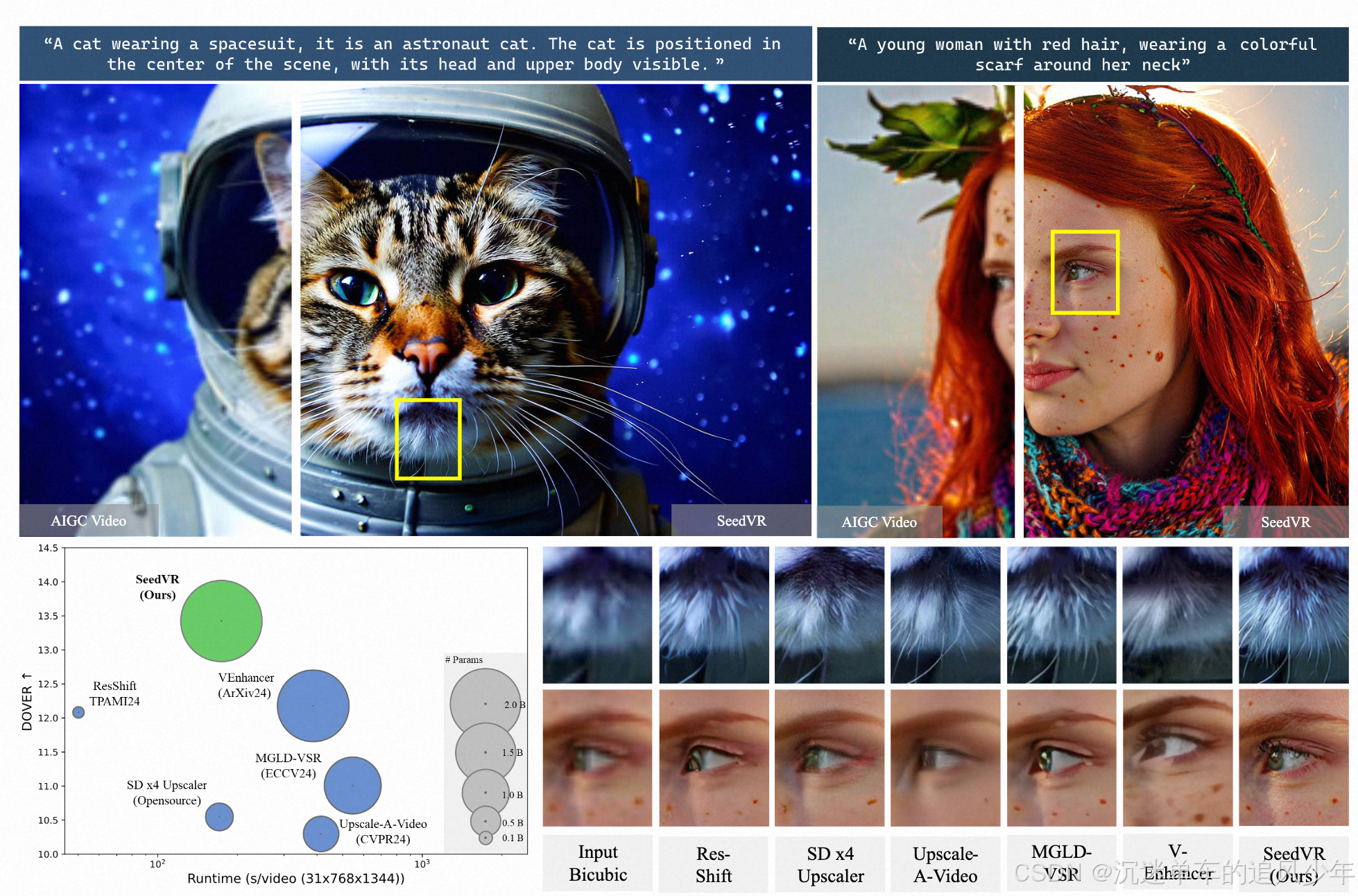1358x896 pixels.
Task: Click the astronaut cat prompt caption banner
Action: point(415,54)
